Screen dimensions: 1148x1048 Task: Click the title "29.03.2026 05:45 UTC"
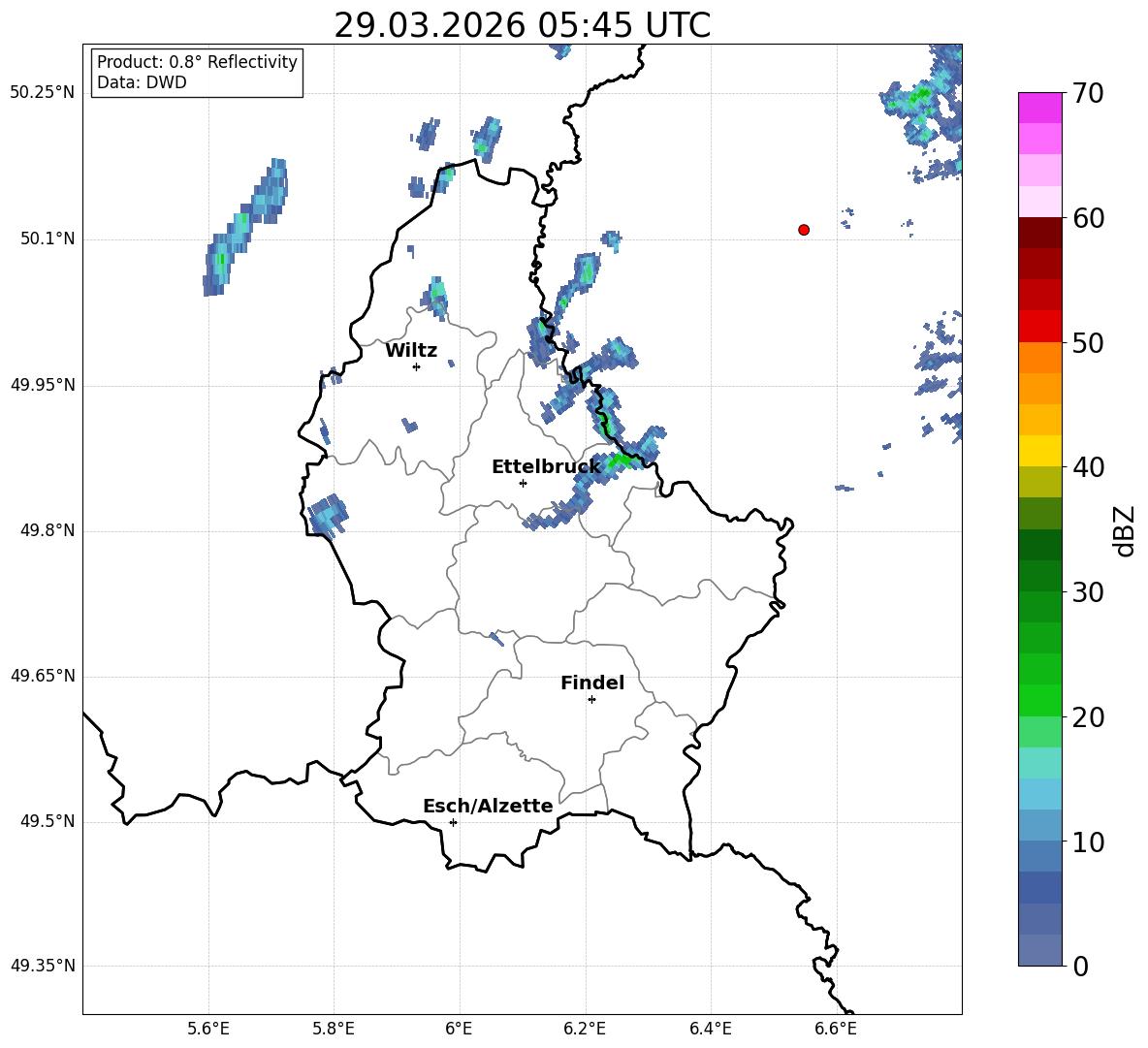[x=522, y=25]
